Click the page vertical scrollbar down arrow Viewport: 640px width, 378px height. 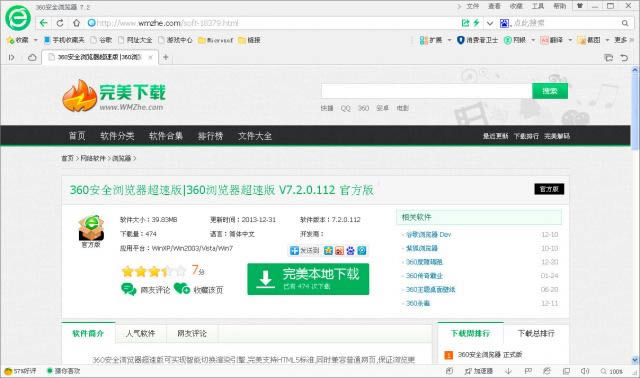click(635, 360)
